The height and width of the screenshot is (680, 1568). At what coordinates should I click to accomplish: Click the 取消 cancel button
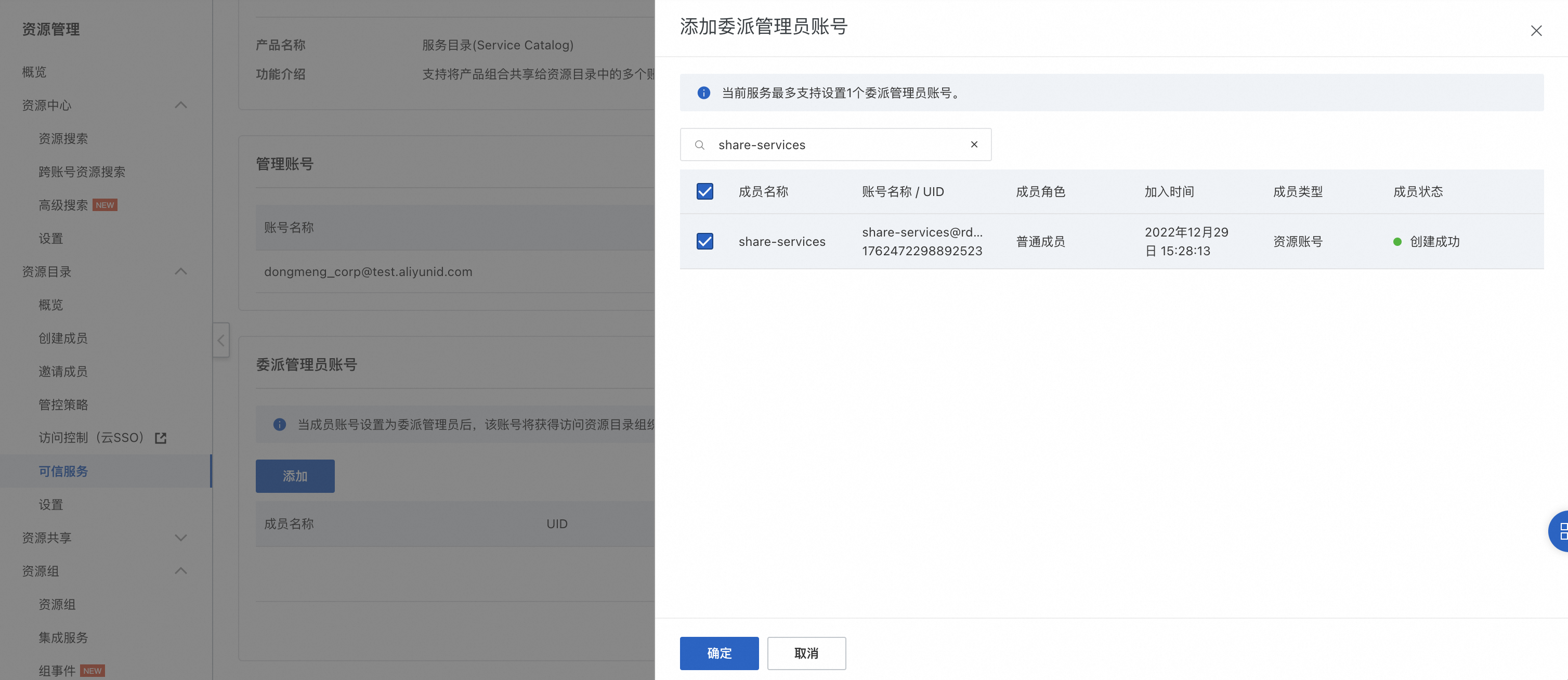pyautogui.click(x=806, y=652)
